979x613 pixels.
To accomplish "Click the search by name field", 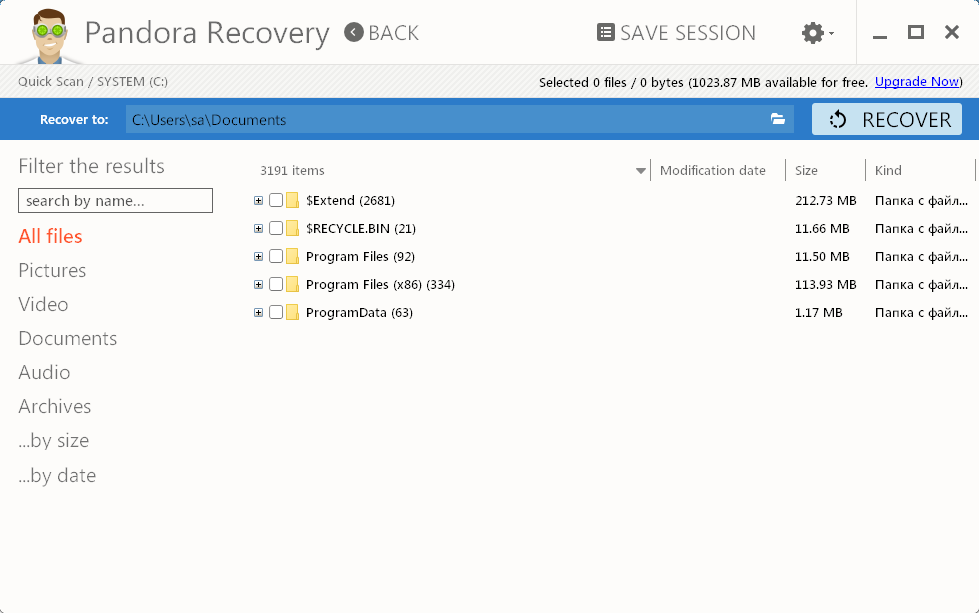I will (x=116, y=200).
